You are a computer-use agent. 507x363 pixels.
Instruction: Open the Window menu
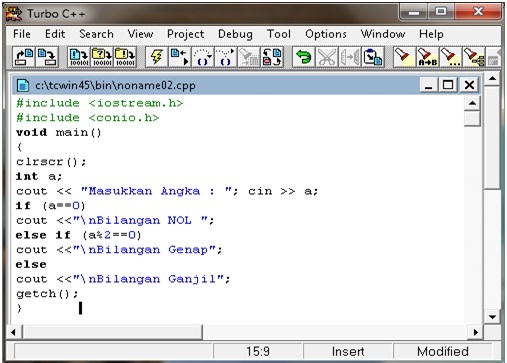pos(383,34)
